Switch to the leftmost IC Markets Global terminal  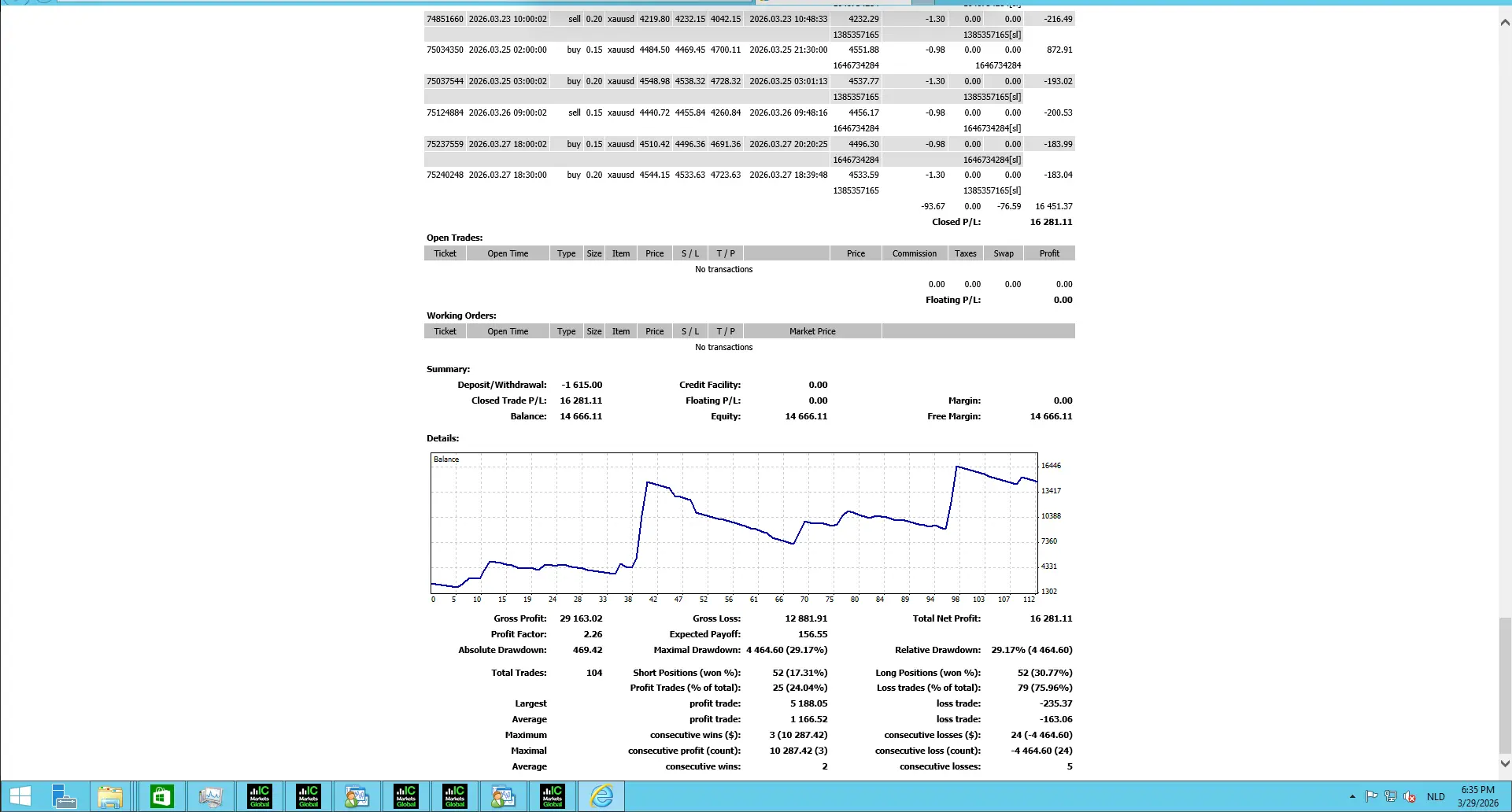pos(259,796)
